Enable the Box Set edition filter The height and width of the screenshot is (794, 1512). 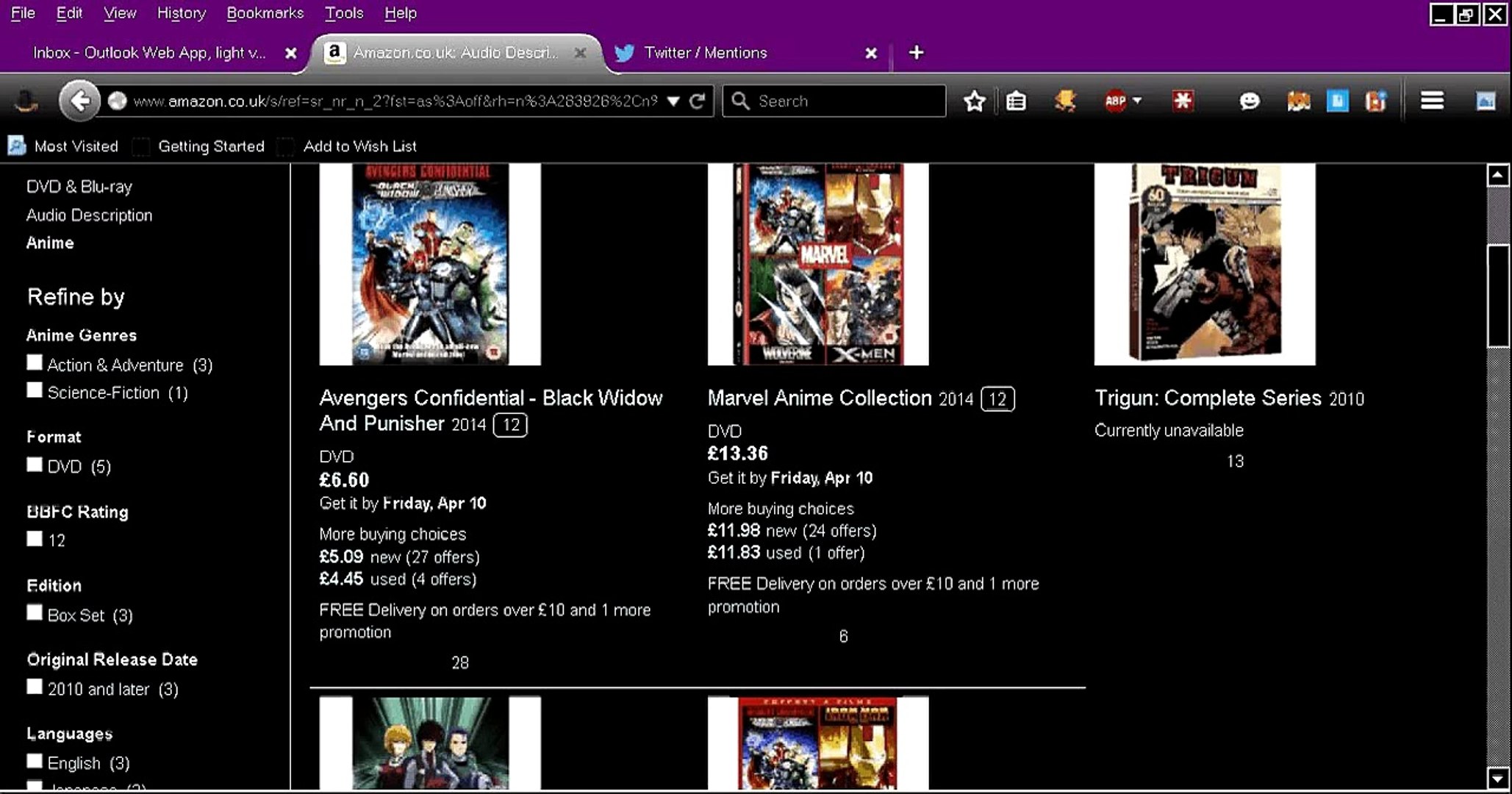tap(35, 613)
